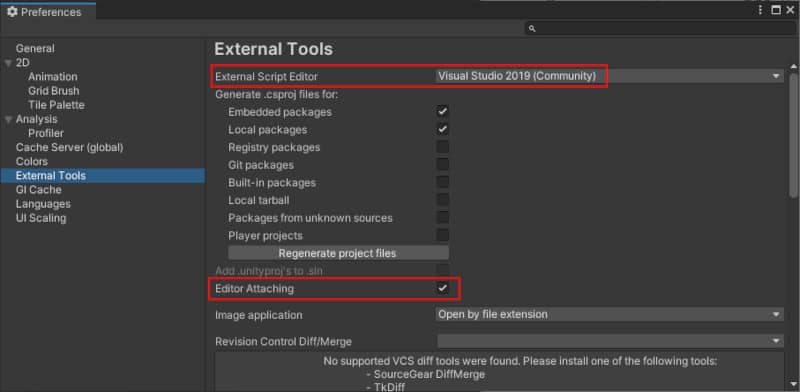Open General preferences section

35,48
